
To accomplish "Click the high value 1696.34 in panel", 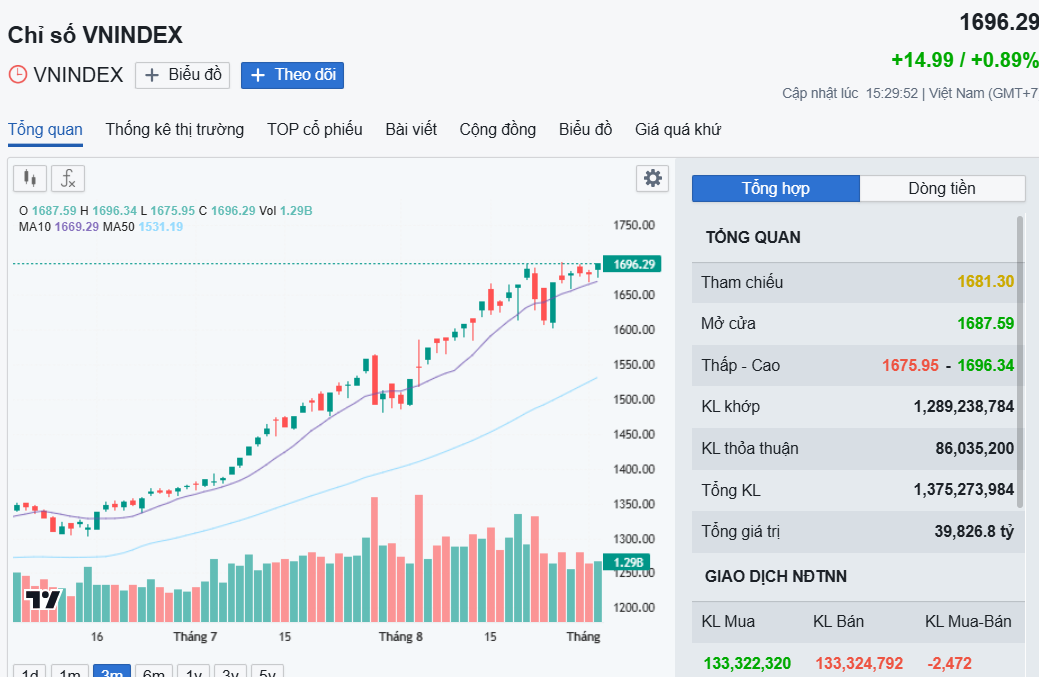I will tap(986, 365).
